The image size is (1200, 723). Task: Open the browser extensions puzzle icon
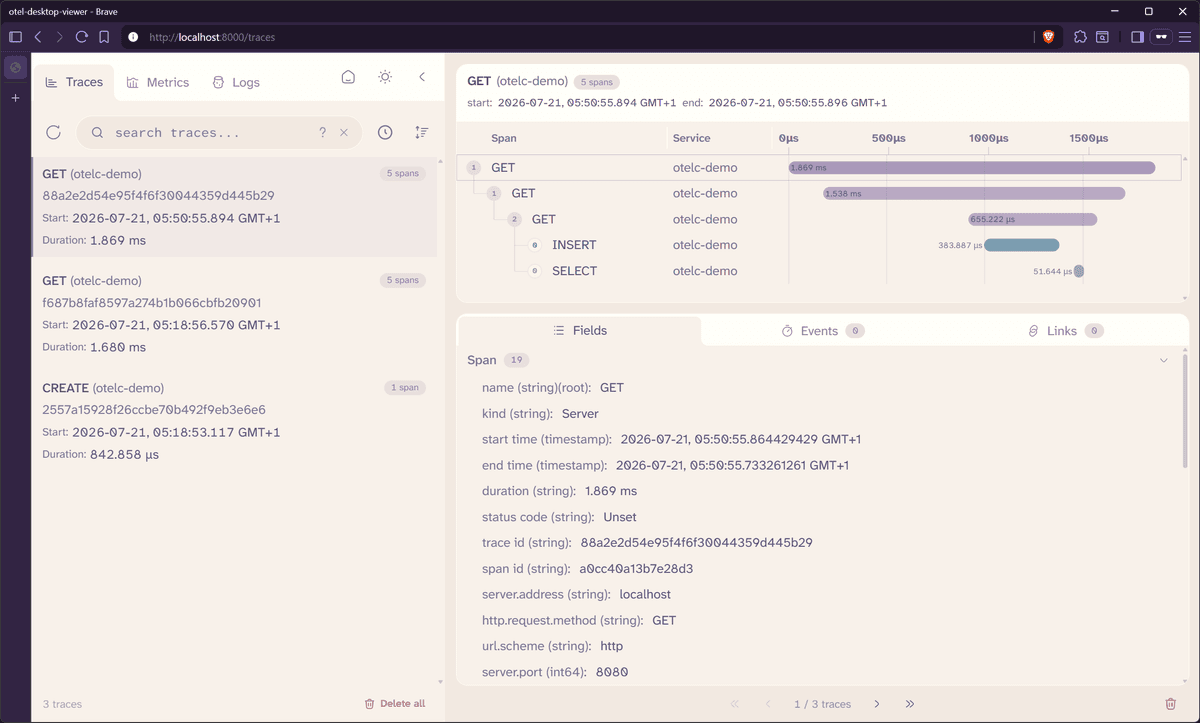(1080, 37)
